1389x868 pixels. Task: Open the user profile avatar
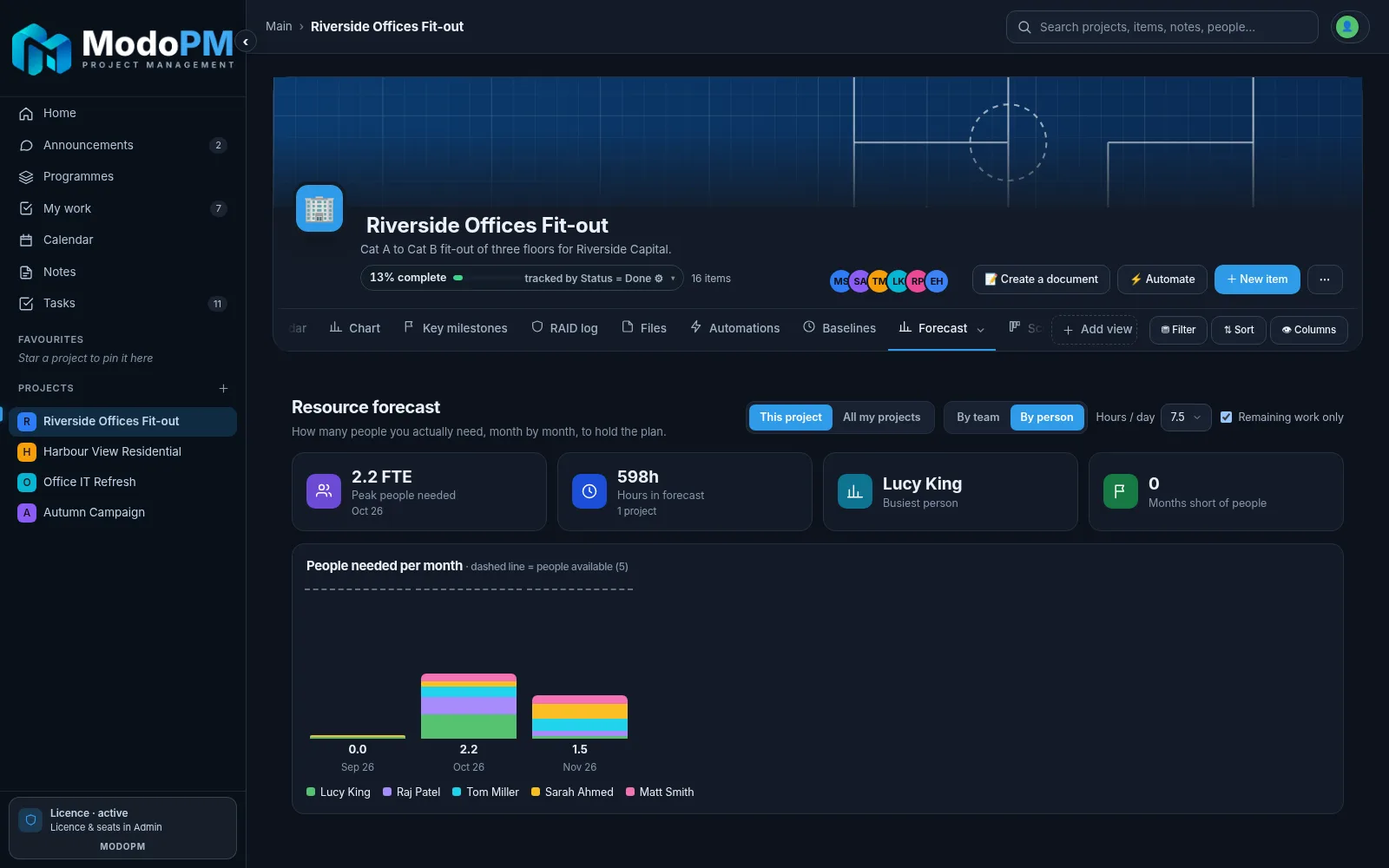coord(1347,27)
